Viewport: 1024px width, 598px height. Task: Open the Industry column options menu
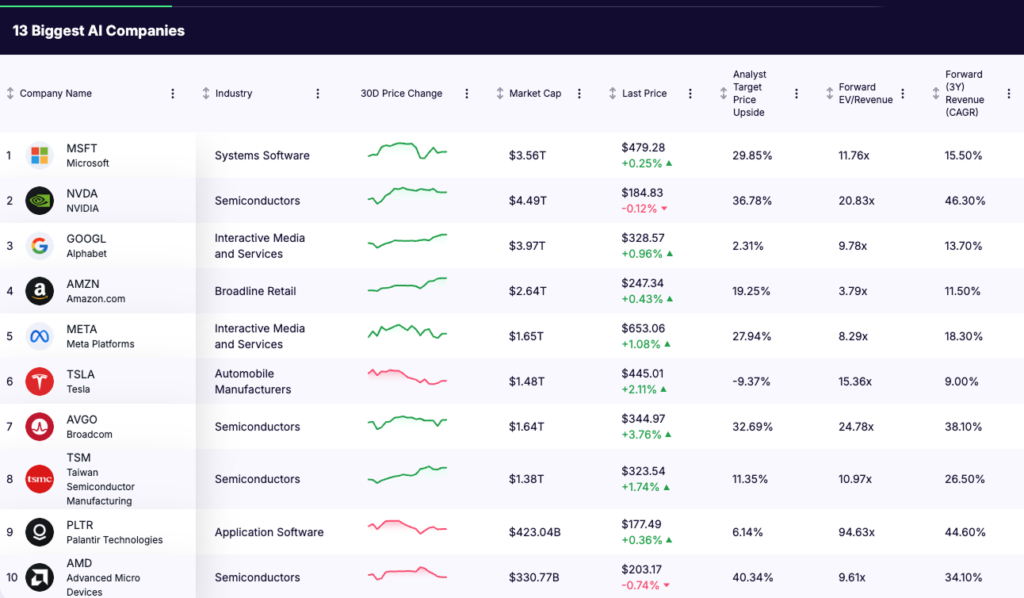[x=317, y=93]
